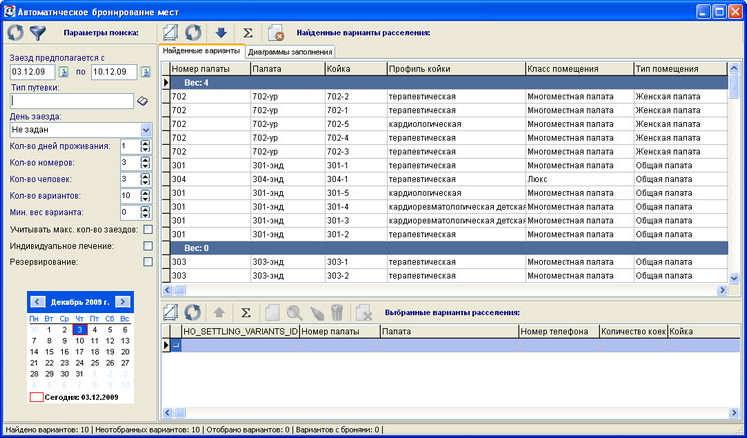This screenshot has height=438, width=747.
Task: Toggle Индивидуальное лечение checkbox
Action: click(x=148, y=246)
